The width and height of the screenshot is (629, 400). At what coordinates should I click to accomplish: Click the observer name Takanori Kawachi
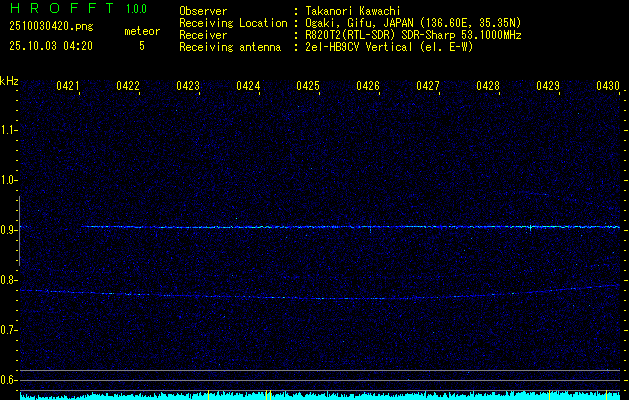coord(353,11)
